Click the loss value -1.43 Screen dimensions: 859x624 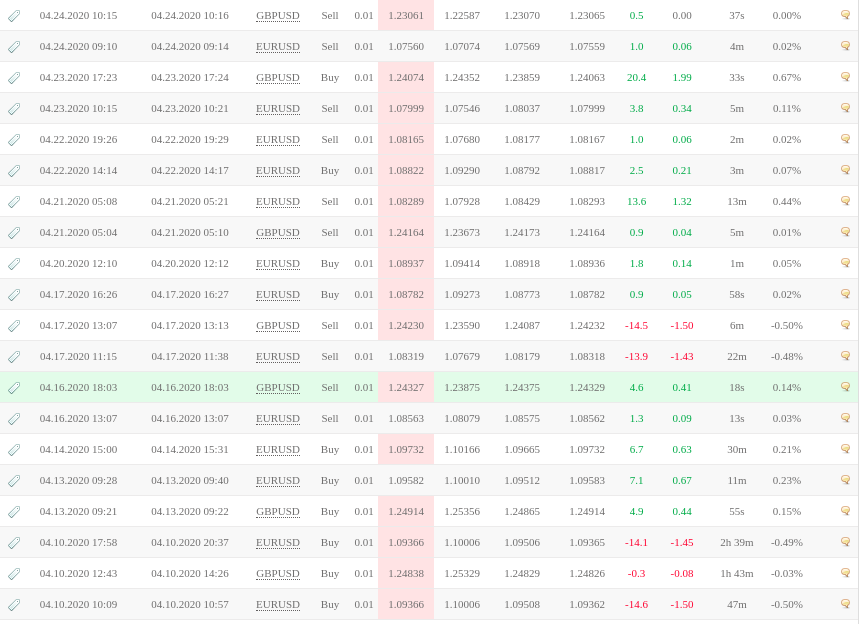pyautogui.click(x=682, y=356)
